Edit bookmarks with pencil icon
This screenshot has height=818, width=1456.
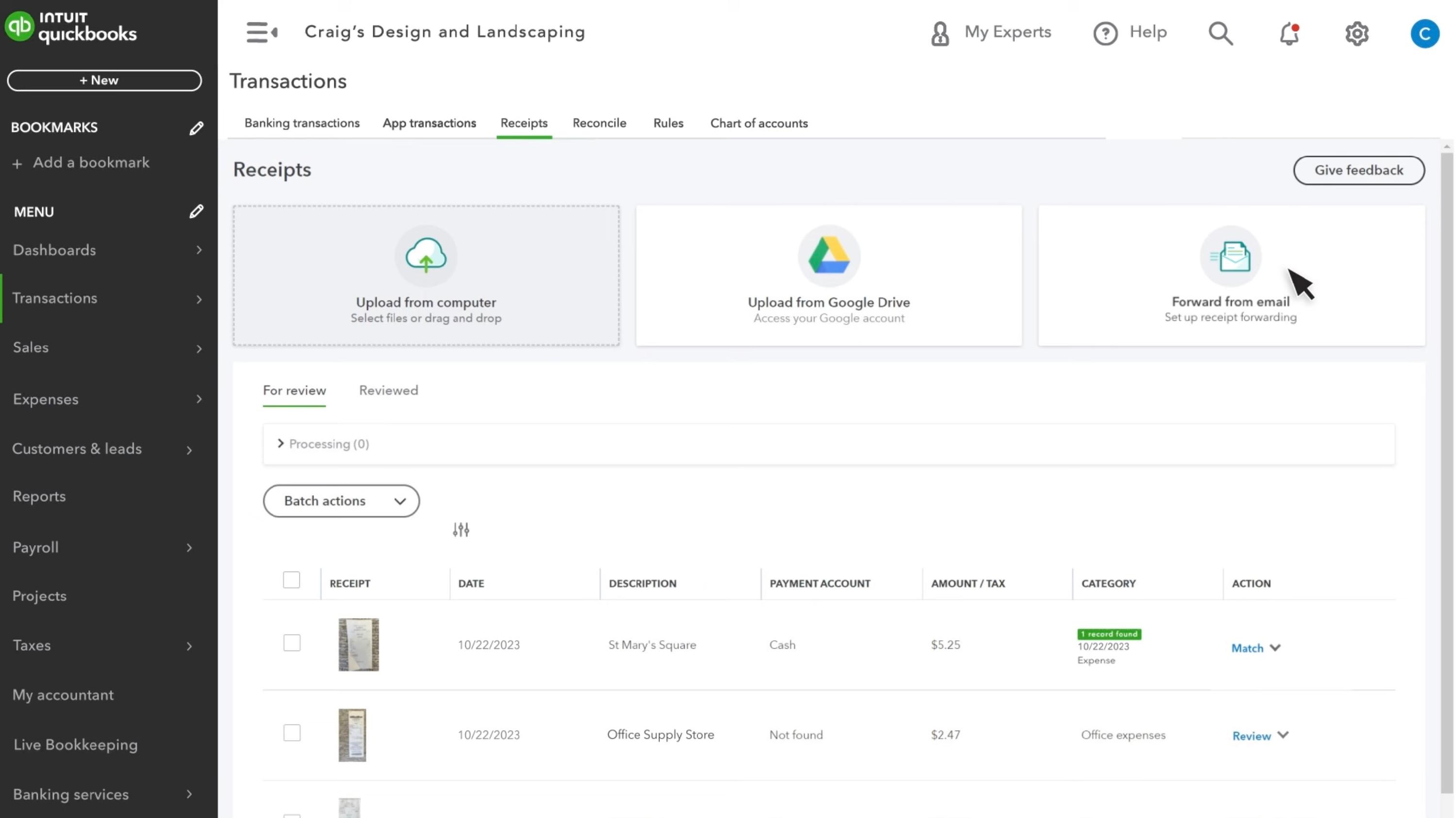click(196, 128)
